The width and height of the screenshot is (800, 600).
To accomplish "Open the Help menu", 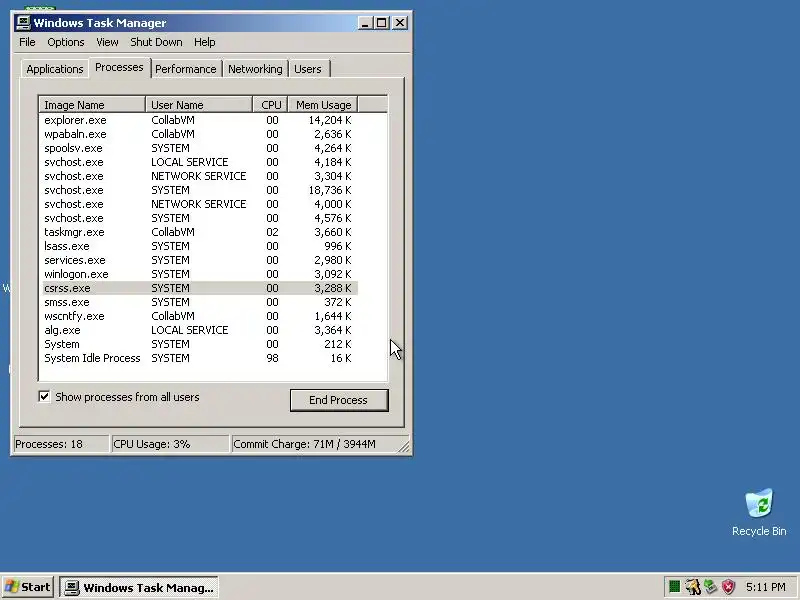I will tap(205, 42).
